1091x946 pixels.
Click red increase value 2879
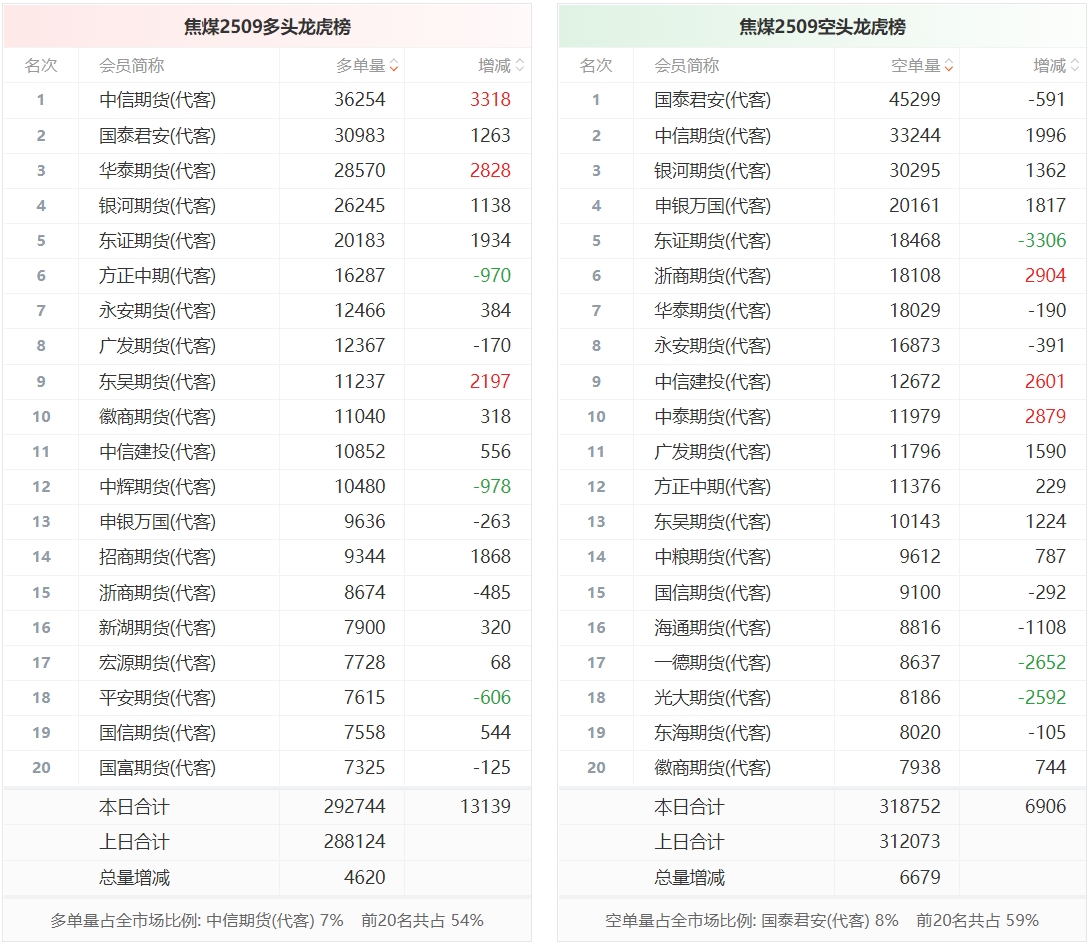[x=1046, y=417]
